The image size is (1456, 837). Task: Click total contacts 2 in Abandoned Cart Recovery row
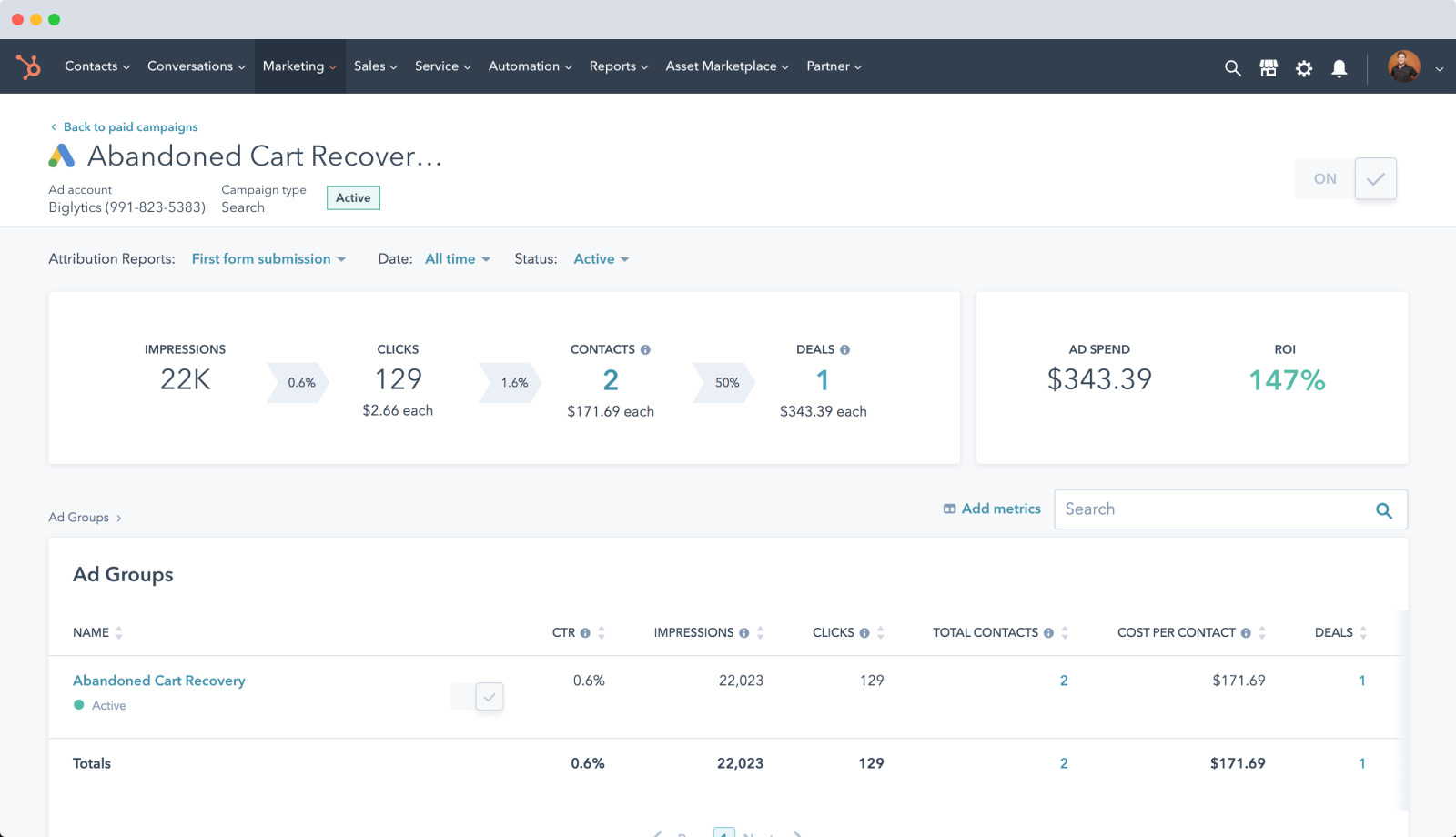(1064, 681)
